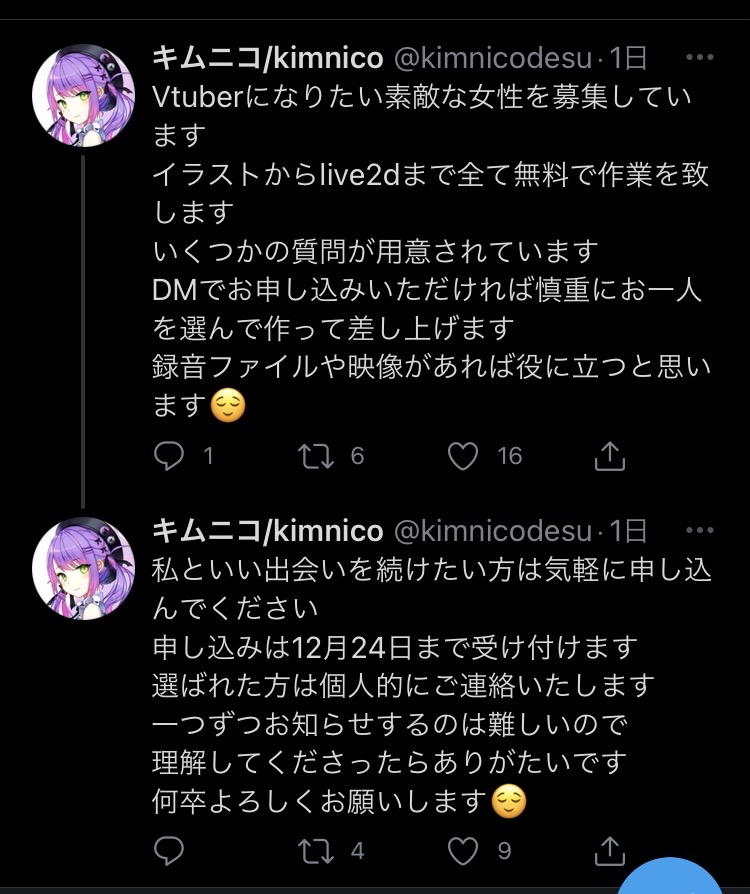Screen dimensions: 750x894
Task: Like the first tweet with 16 likes
Action: 463,456
